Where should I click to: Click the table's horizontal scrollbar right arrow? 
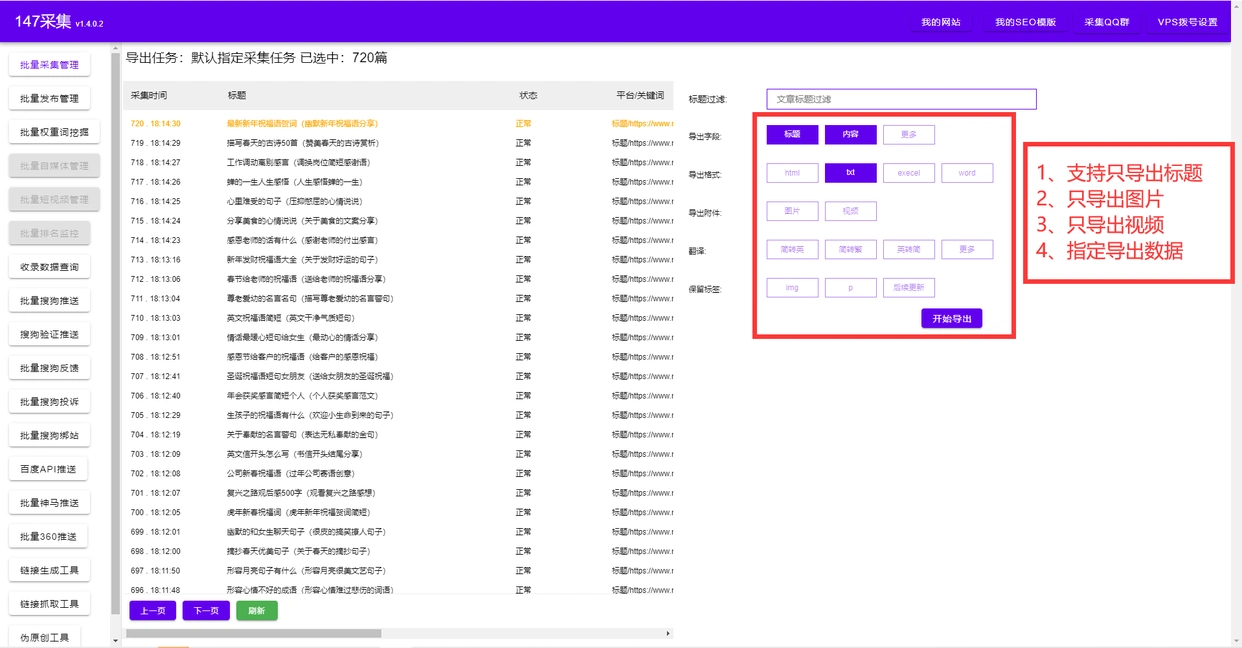(x=668, y=633)
